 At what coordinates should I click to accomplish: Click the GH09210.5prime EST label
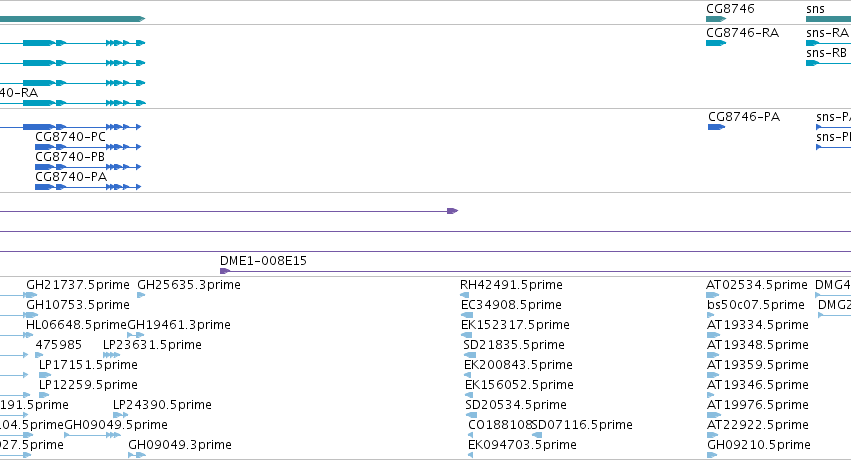pos(759,445)
